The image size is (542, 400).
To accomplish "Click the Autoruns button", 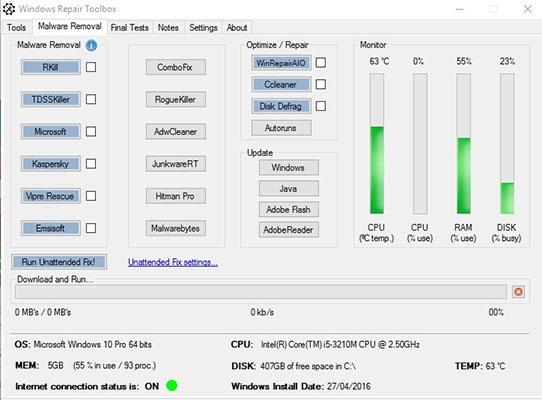I will (x=281, y=128).
